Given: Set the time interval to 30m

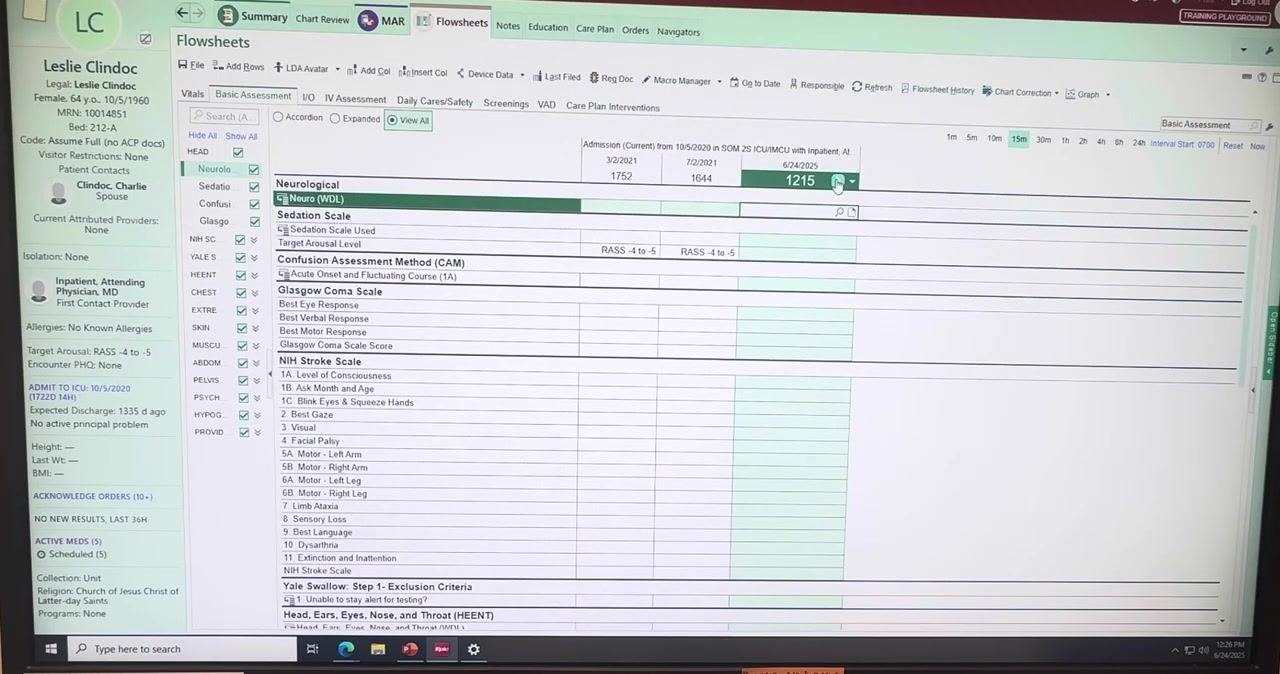Looking at the screenshot, I should (x=1043, y=140).
